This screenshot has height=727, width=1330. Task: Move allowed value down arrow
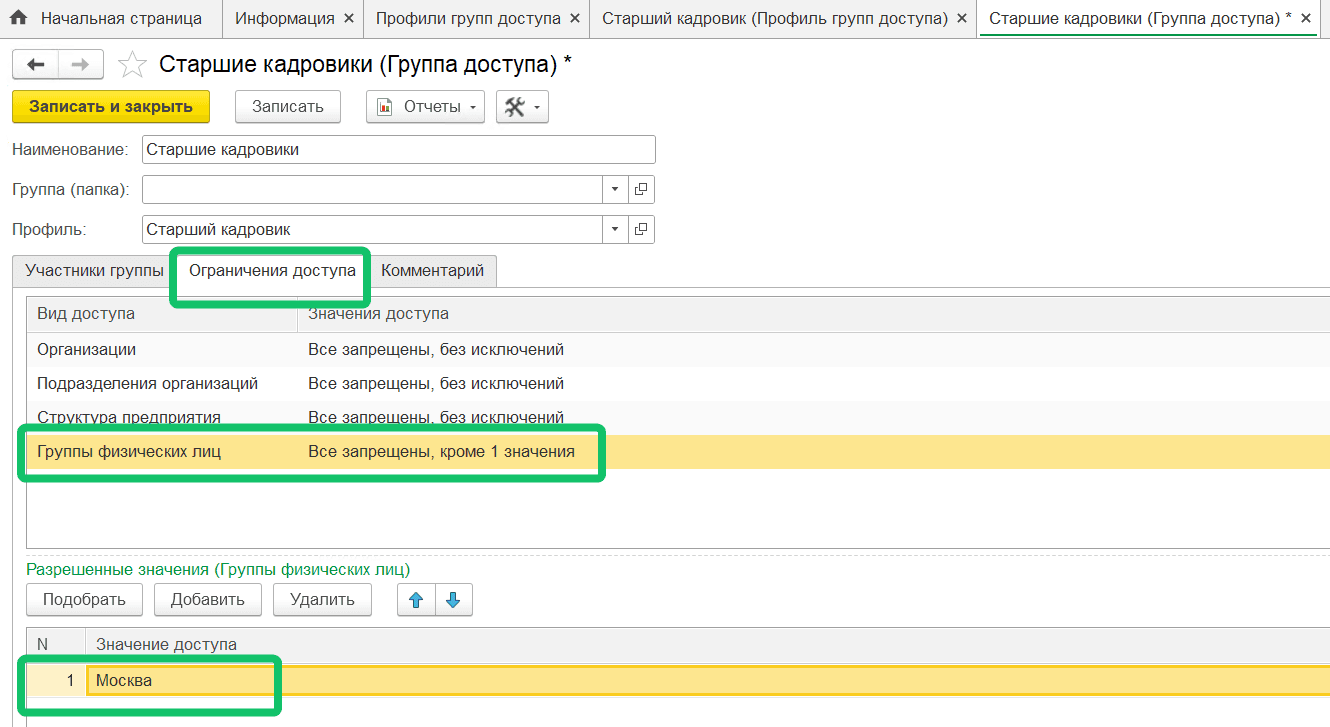(x=453, y=600)
